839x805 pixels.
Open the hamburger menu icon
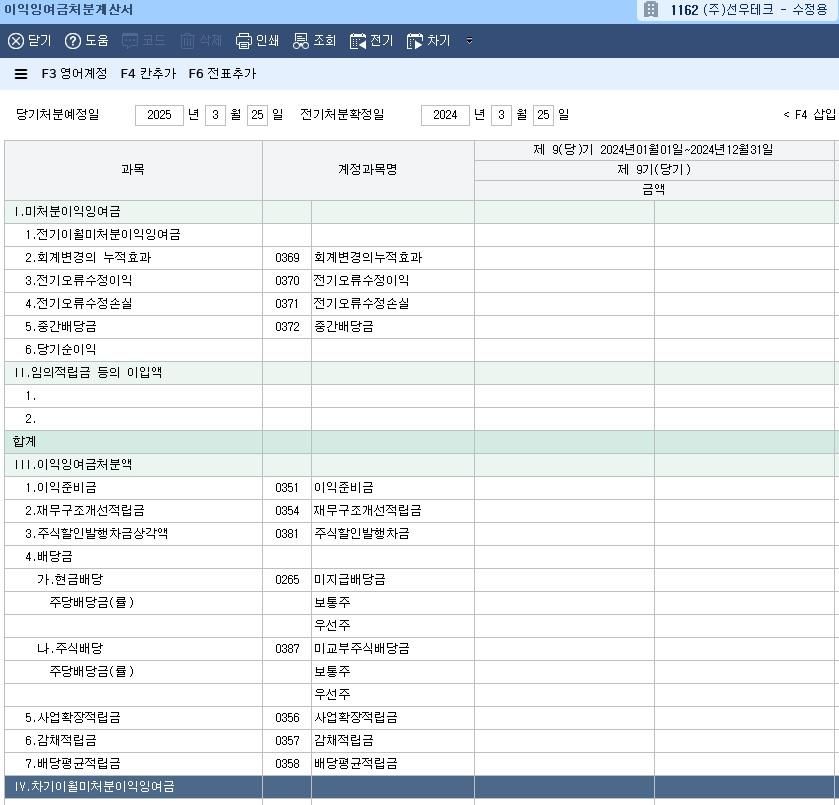click(x=21, y=74)
